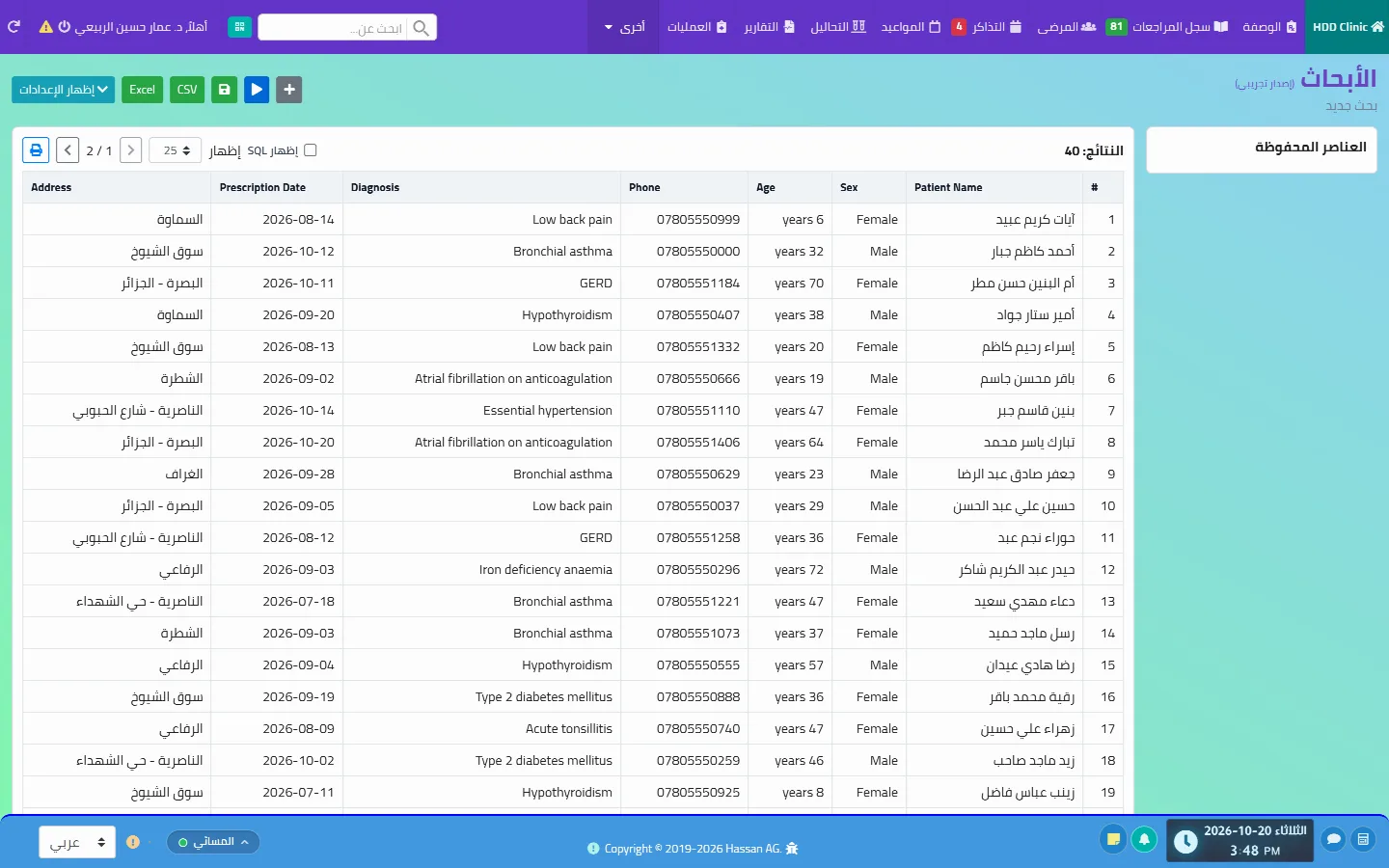The width and height of the screenshot is (1389, 868).
Task: Click the refresh icon in the top bar
Action: [x=14, y=27]
